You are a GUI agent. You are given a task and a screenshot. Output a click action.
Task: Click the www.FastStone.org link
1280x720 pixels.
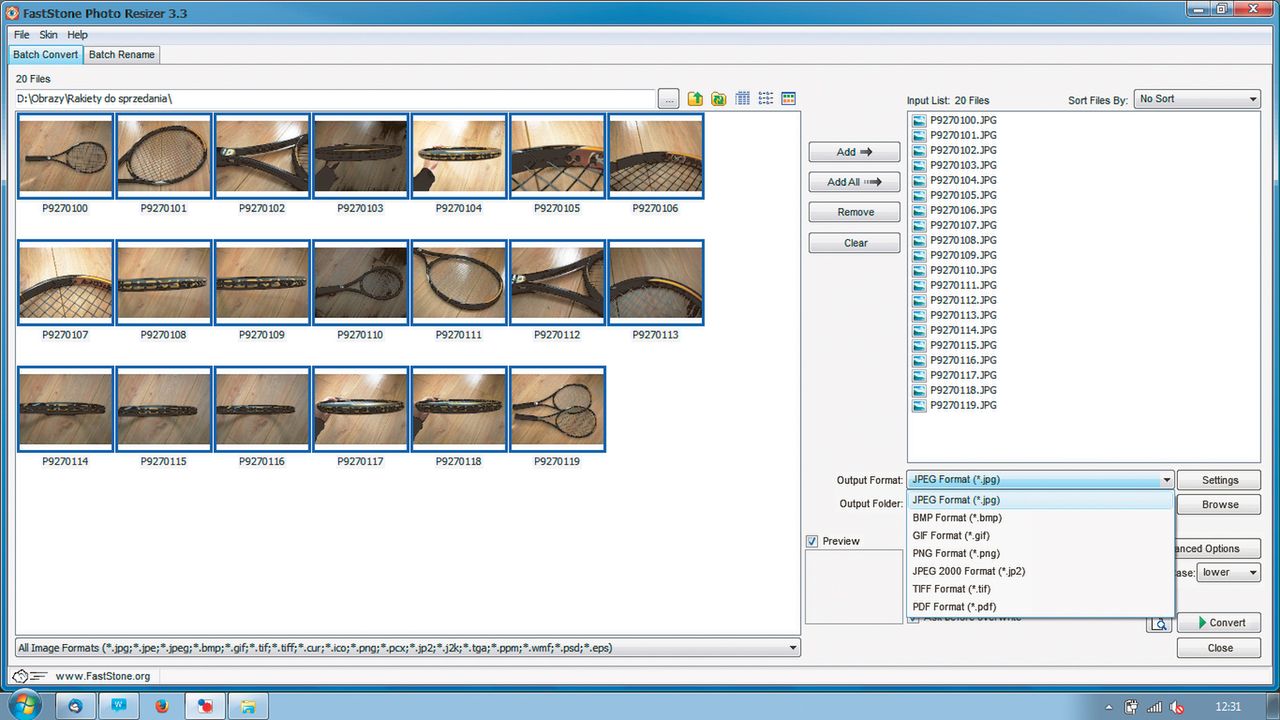pos(103,676)
